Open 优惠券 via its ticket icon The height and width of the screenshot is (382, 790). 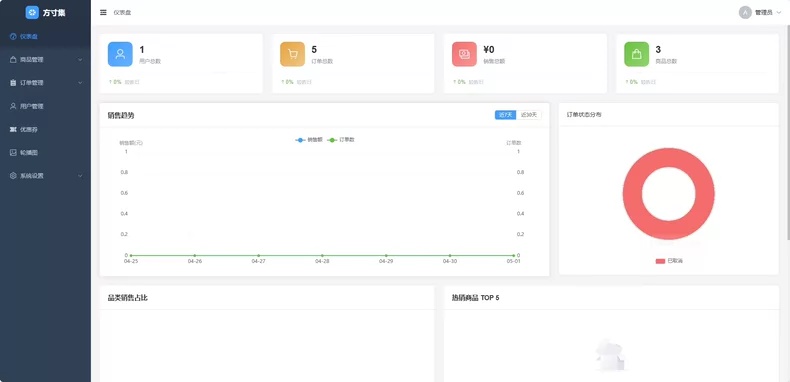[13, 130]
